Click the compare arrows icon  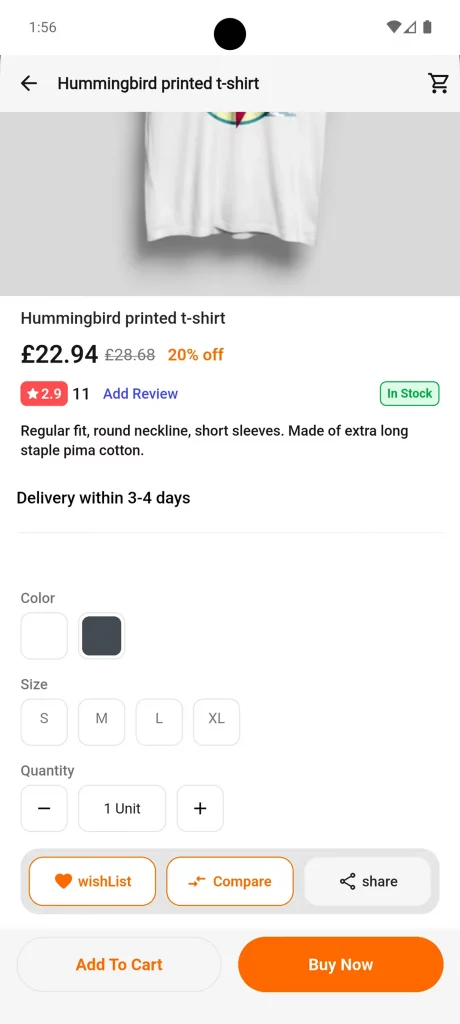197,881
